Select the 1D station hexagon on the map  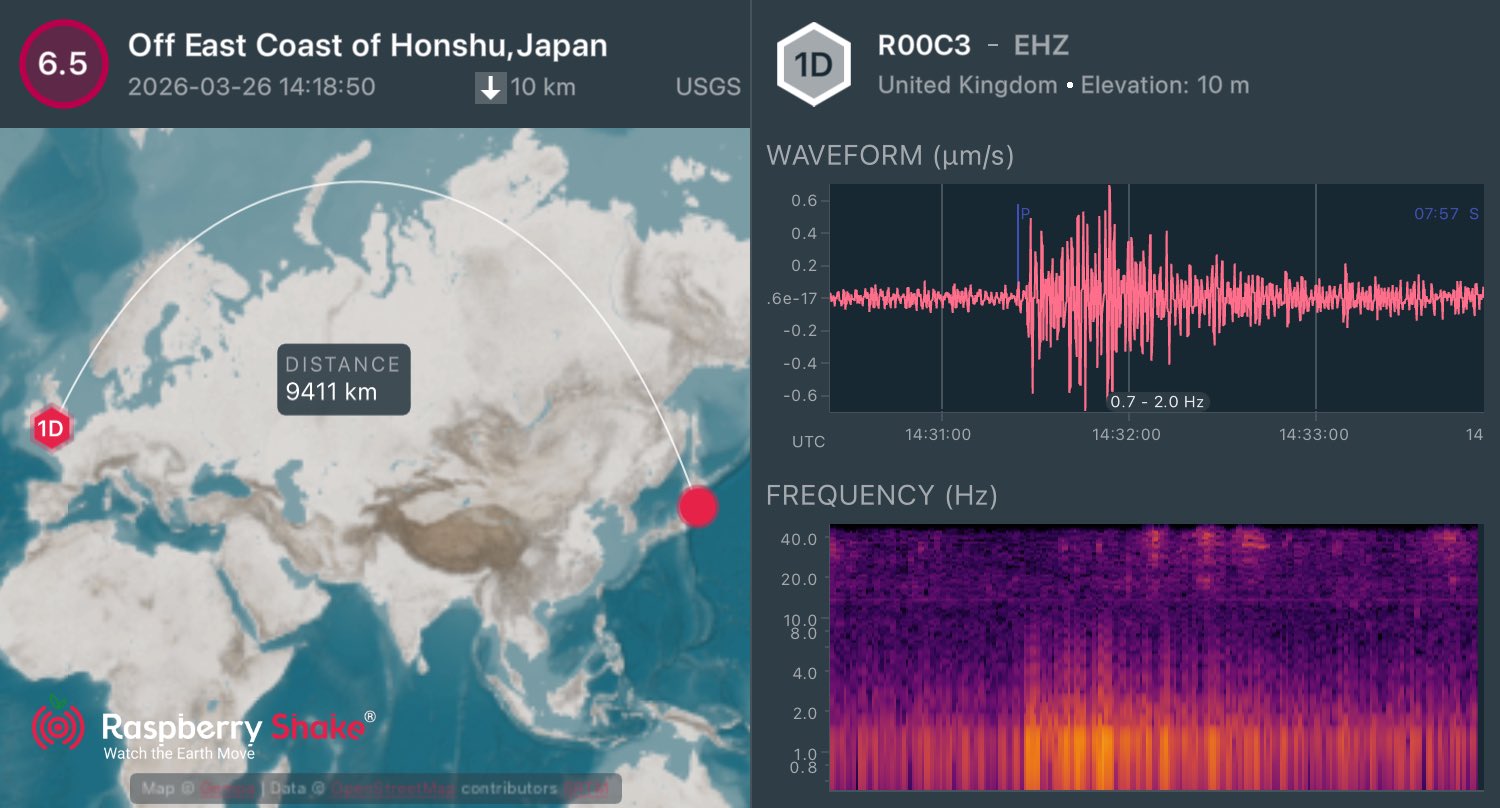(52, 430)
